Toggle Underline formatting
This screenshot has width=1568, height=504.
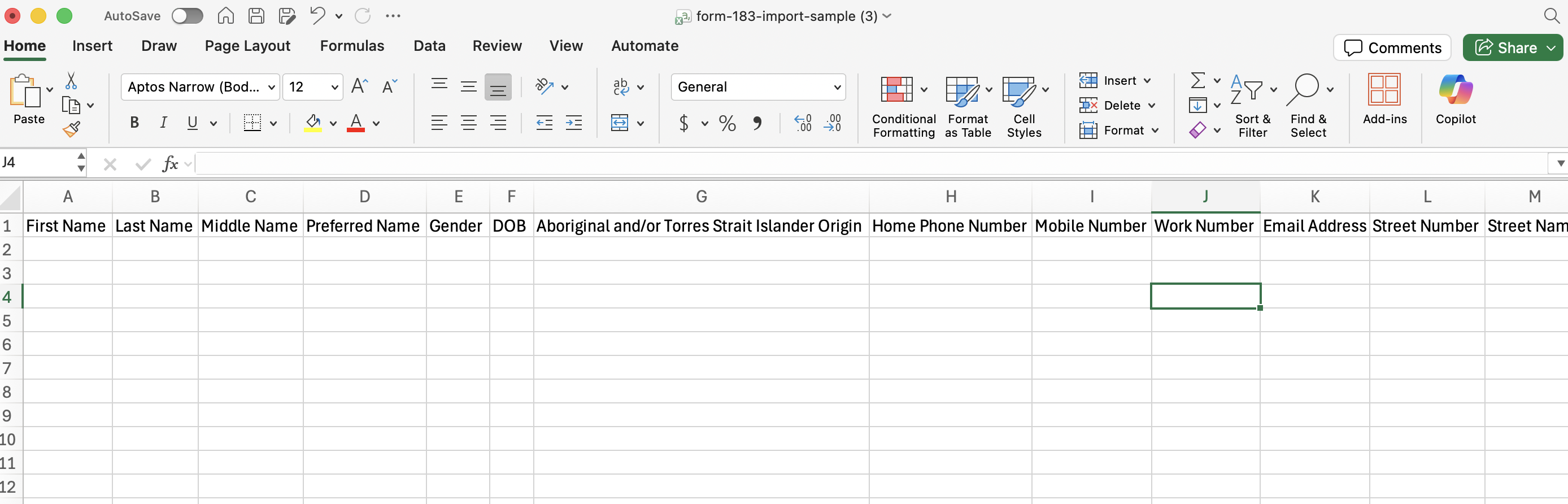coord(193,123)
